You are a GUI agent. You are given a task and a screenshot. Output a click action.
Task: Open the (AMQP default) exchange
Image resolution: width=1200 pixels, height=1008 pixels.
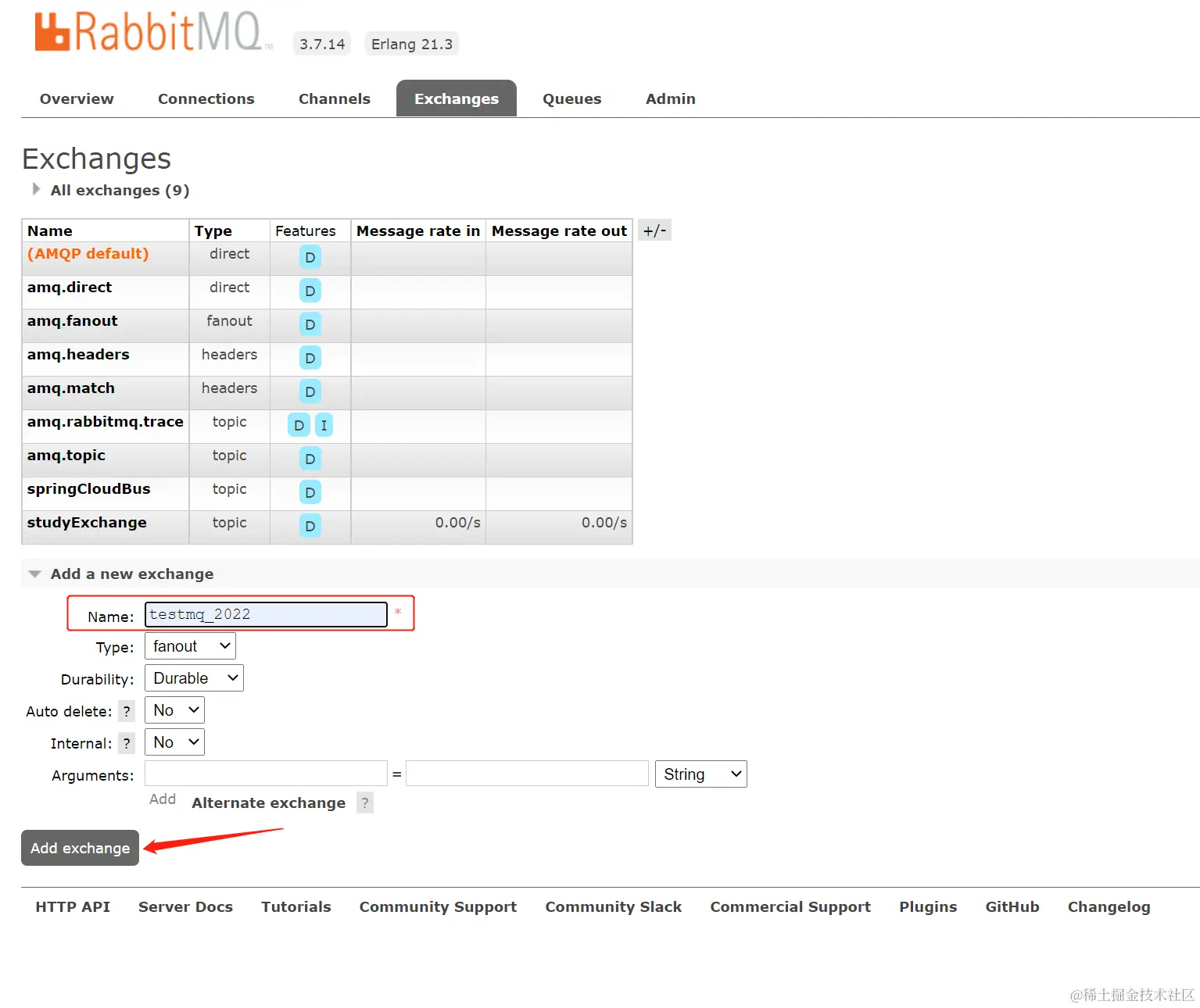coord(88,254)
